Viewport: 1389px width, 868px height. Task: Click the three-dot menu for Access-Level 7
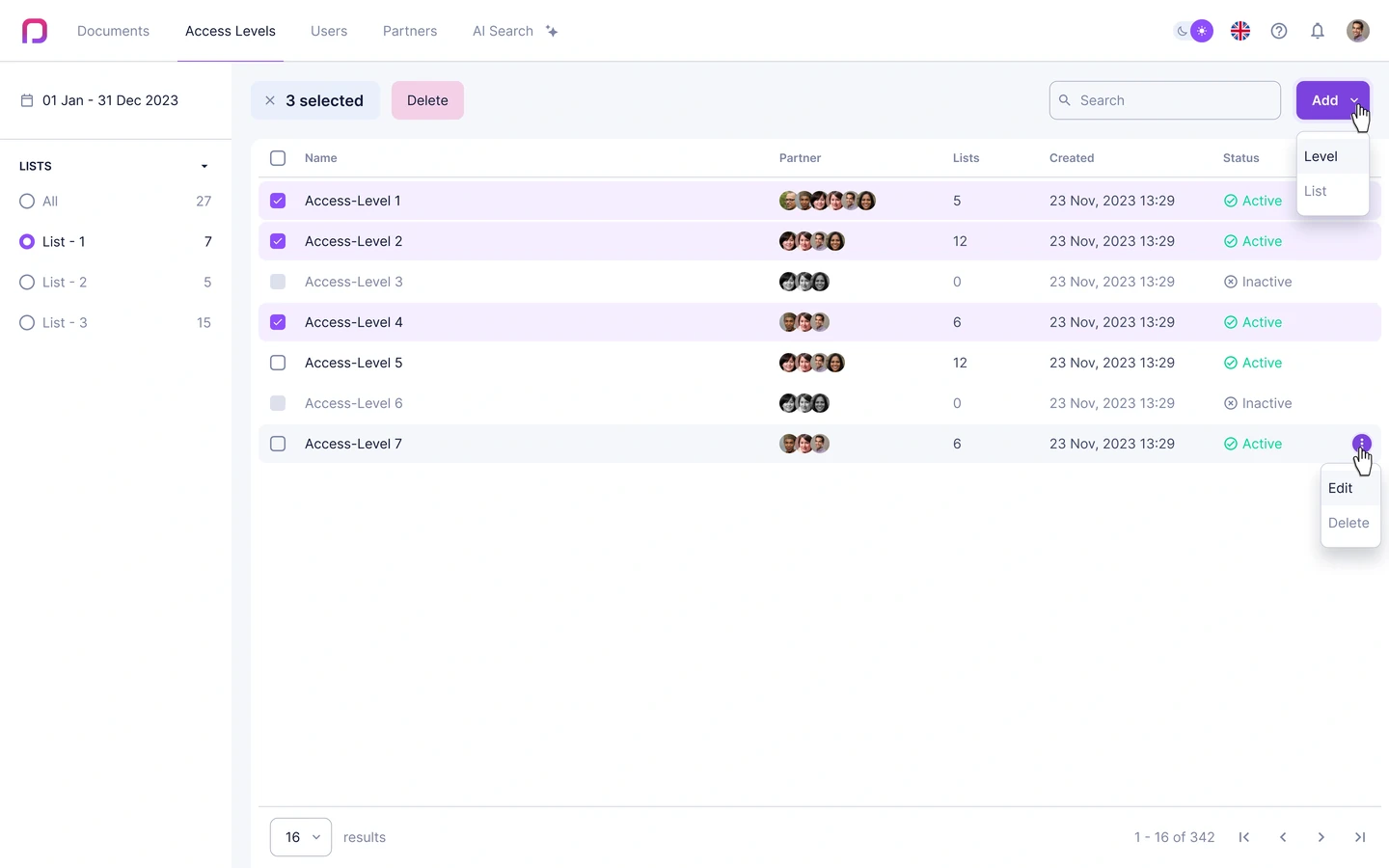pos(1362,444)
